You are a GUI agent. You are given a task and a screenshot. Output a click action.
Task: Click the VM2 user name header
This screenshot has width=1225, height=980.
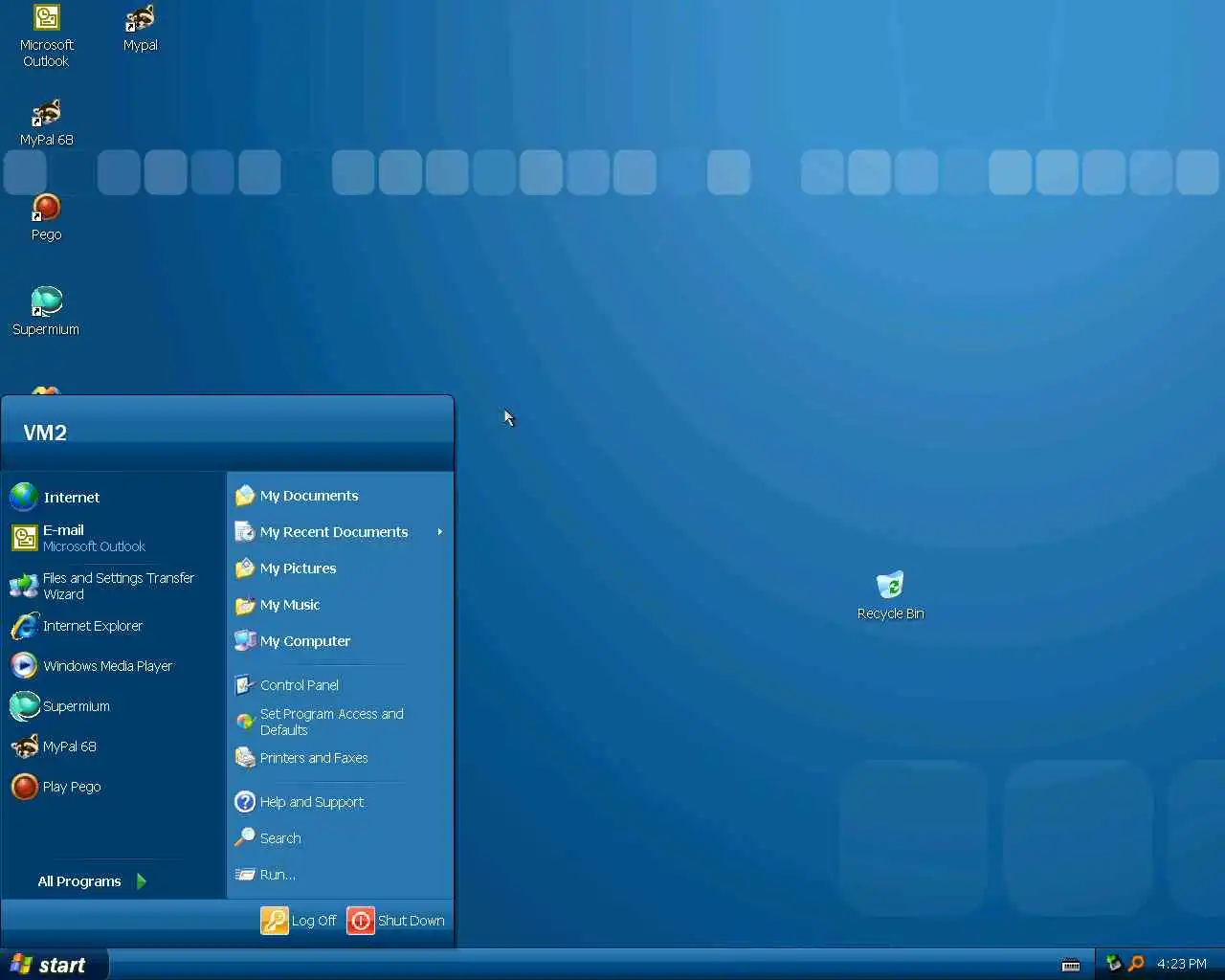[x=45, y=433]
